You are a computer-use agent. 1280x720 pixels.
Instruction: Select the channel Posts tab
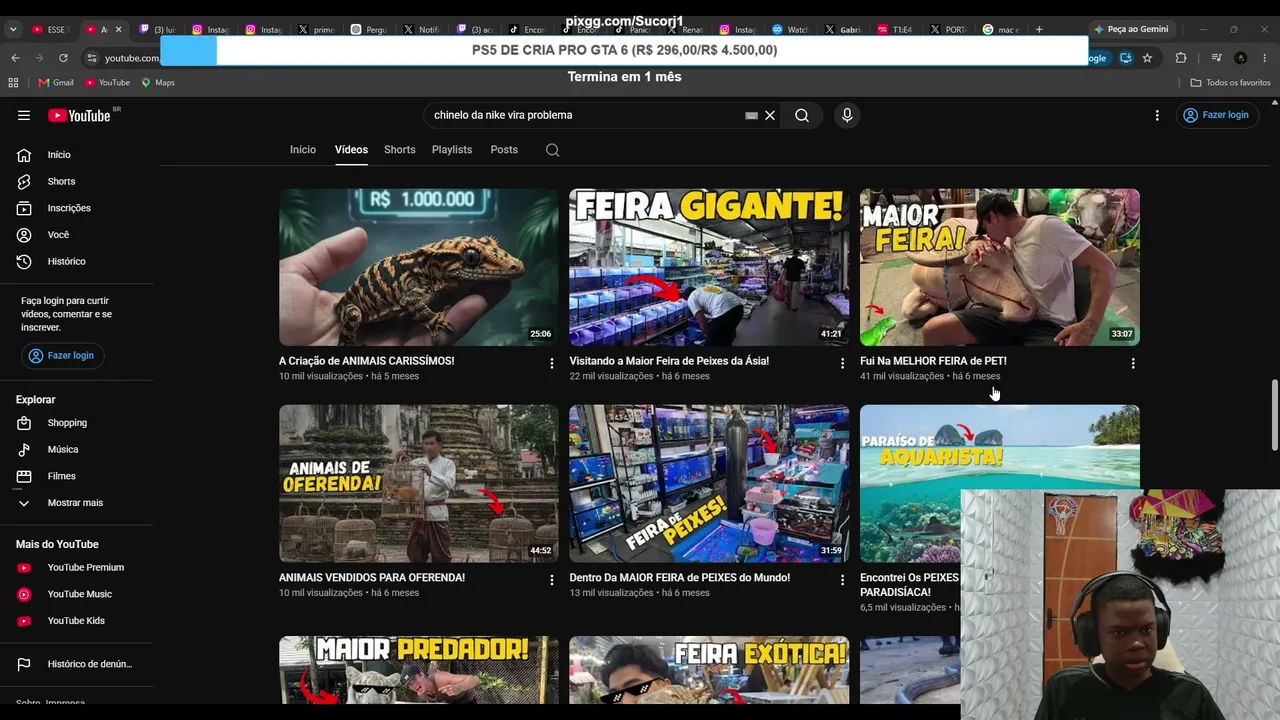tap(504, 150)
